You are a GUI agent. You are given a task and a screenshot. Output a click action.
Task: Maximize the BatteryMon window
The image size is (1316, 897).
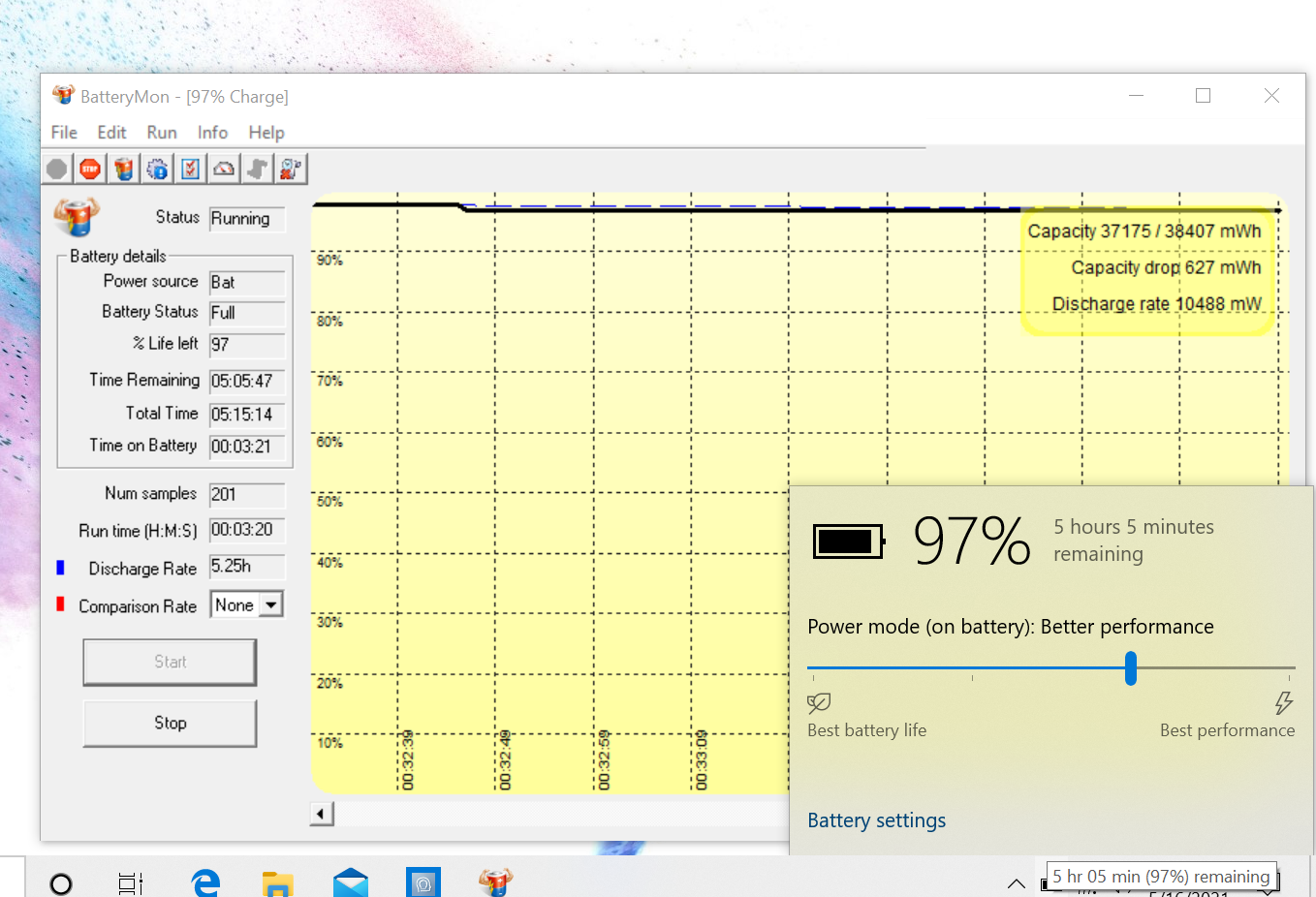[1204, 96]
